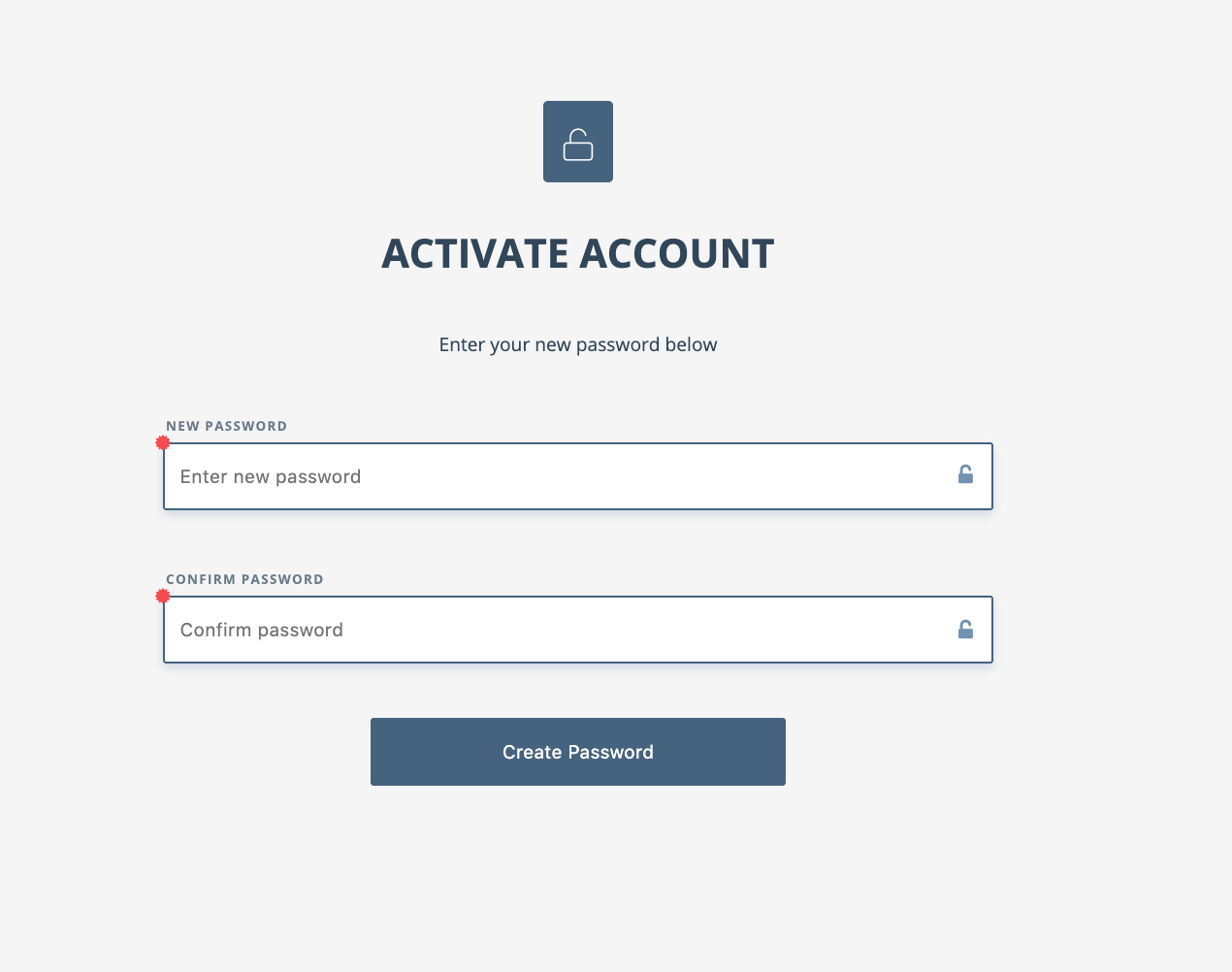1232x972 pixels.
Task: Click the word ACCOUNT in the page title
Action: tap(677, 254)
